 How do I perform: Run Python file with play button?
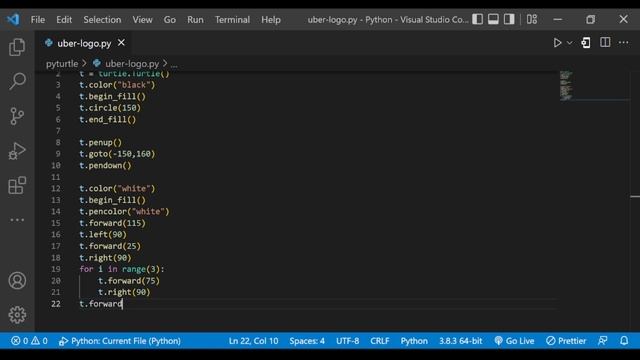(557, 42)
